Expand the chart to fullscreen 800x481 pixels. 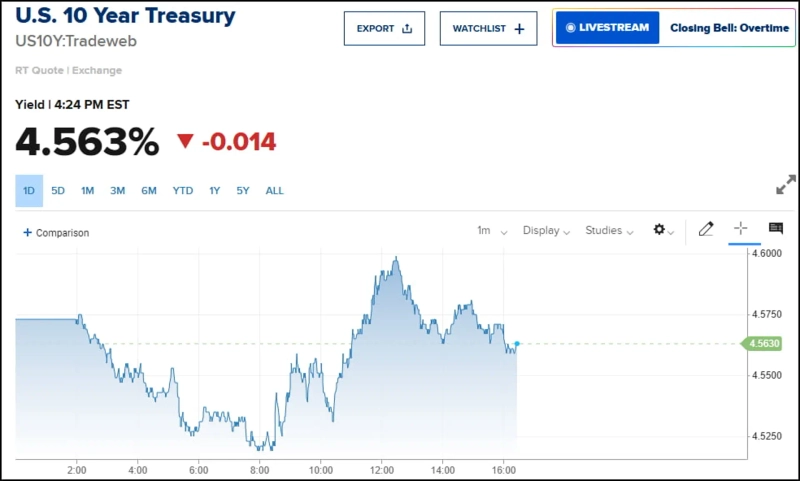tap(786, 186)
